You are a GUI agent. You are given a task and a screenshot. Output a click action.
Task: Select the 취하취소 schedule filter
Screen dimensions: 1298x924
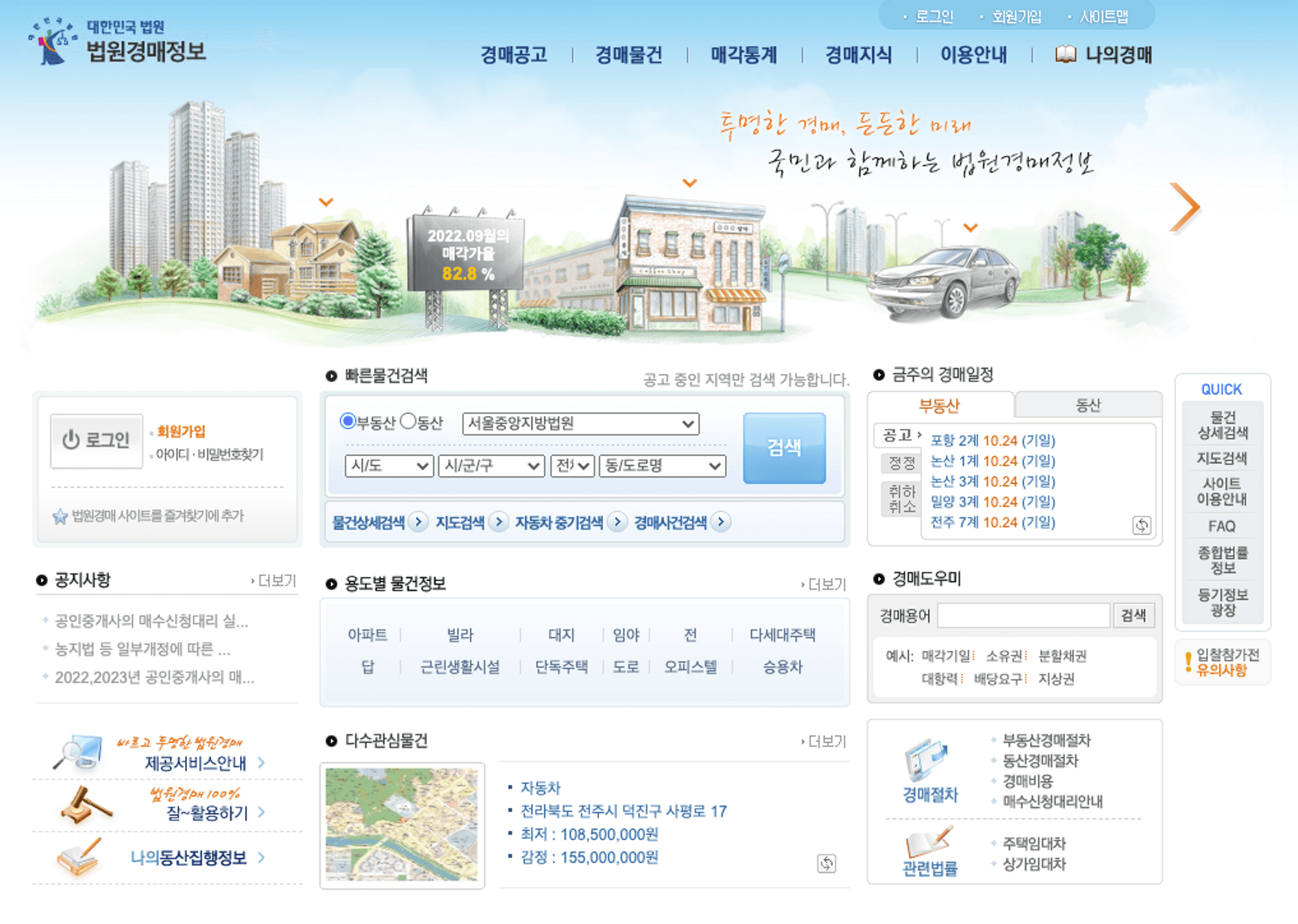tap(901, 499)
